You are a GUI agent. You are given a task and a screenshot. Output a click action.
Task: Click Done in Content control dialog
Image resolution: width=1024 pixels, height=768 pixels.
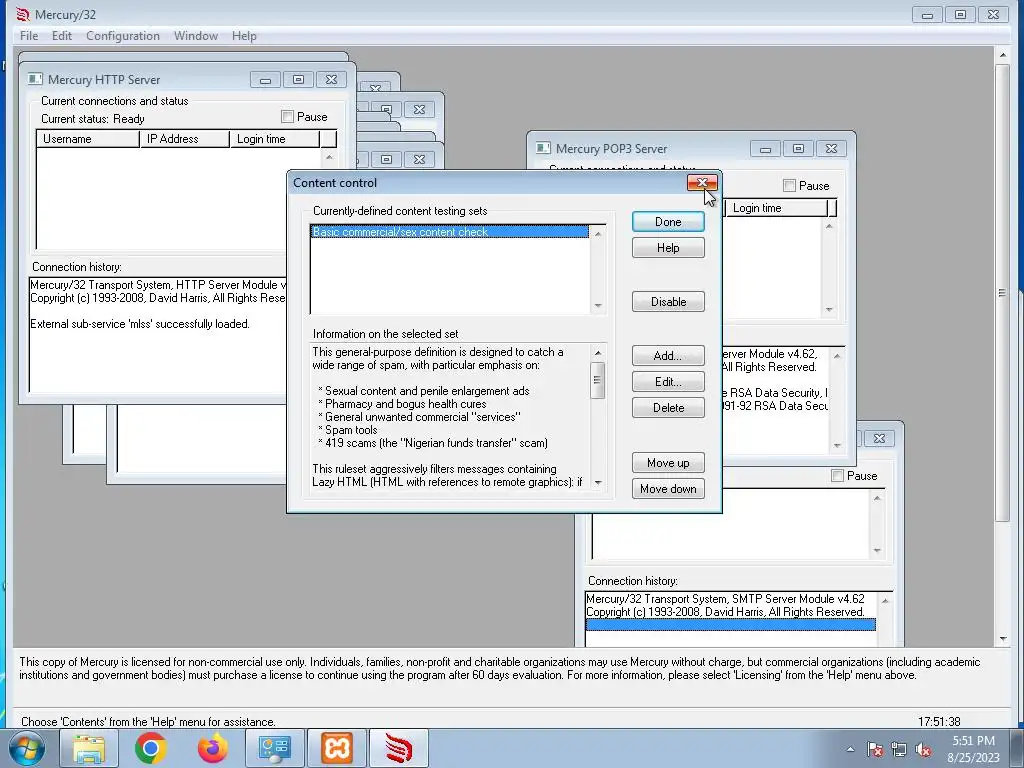668,222
